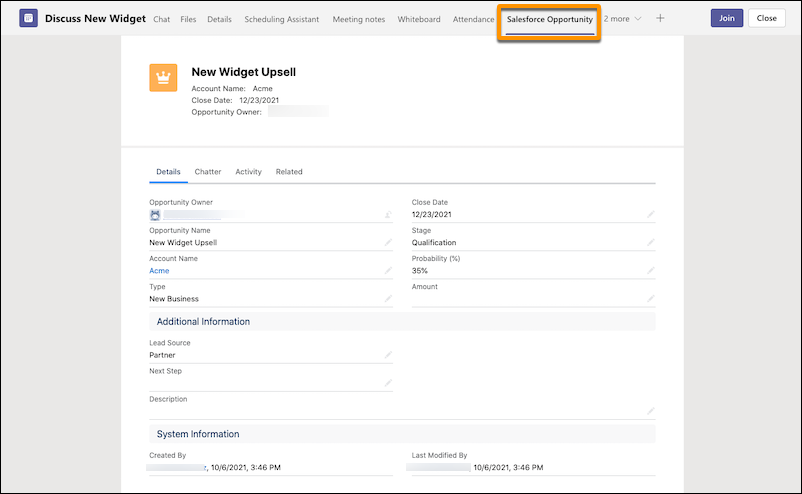
Task: Edit Description using pencil icon
Action: pyautogui.click(x=651, y=411)
